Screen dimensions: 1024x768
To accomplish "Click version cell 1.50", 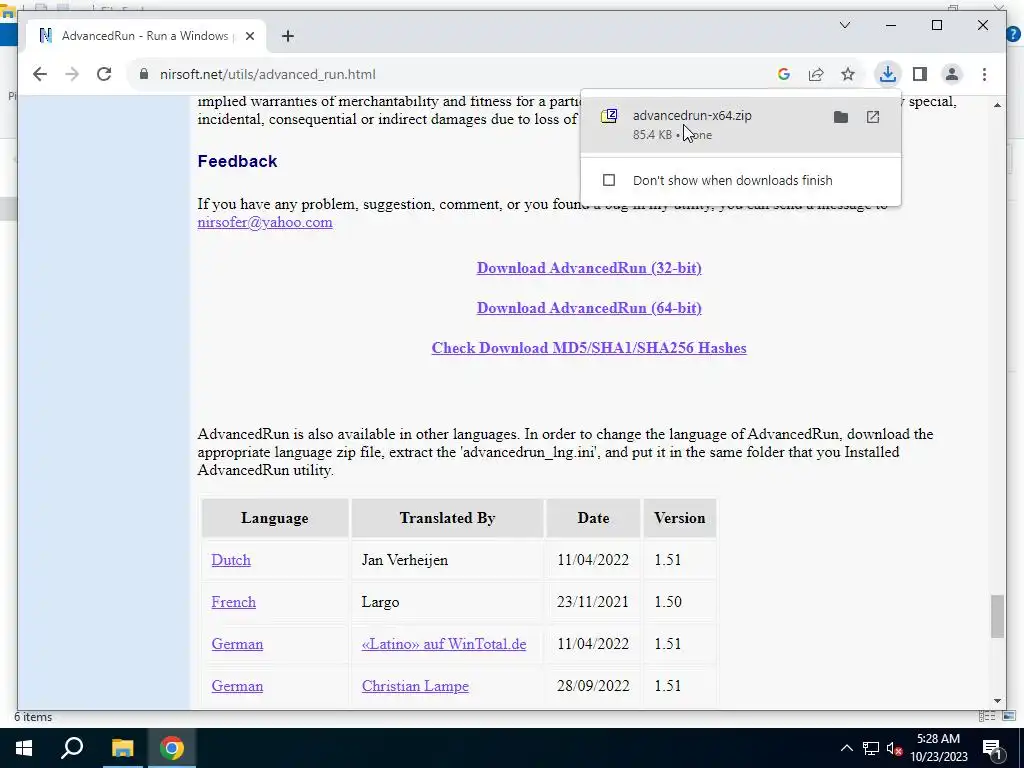I will click(x=680, y=601).
